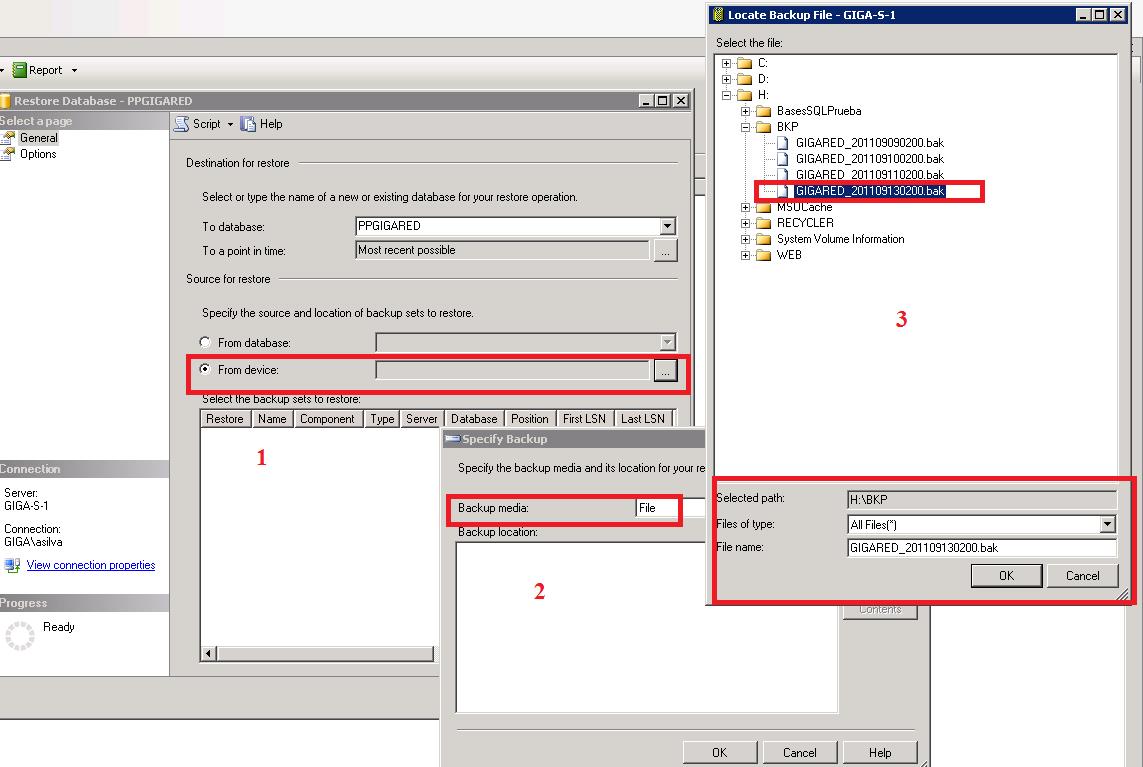Select GIGARED_201109090200.bak file icon
Screen dimensions: 1143x767
[784, 143]
